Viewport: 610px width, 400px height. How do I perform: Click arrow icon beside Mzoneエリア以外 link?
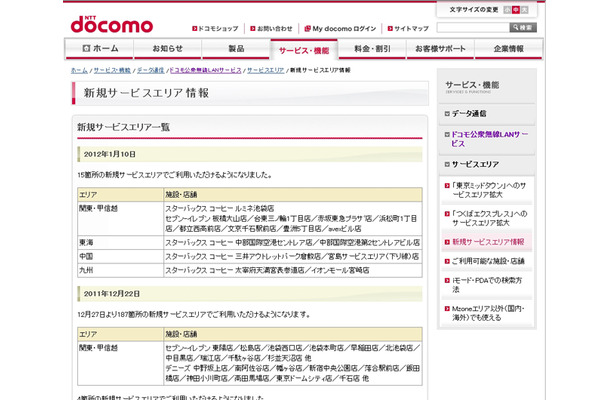[447, 309]
